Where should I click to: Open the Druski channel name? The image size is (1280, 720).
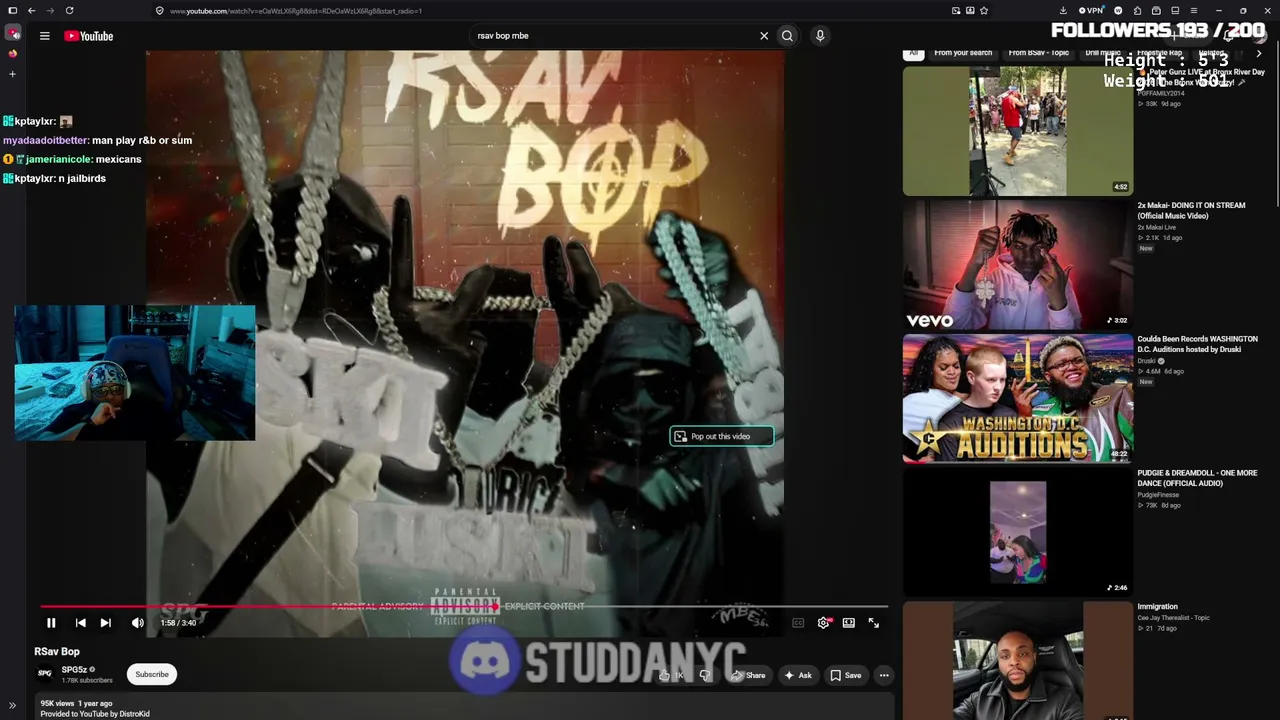pos(1147,361)
